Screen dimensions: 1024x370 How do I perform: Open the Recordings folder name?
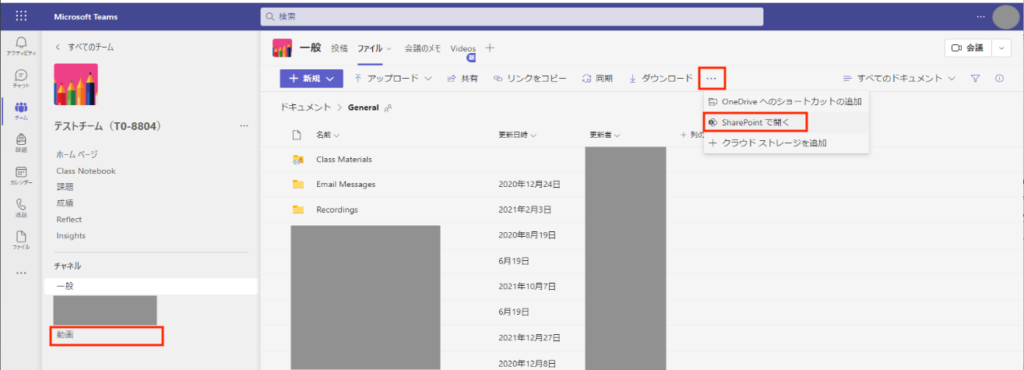click(337, 209)
